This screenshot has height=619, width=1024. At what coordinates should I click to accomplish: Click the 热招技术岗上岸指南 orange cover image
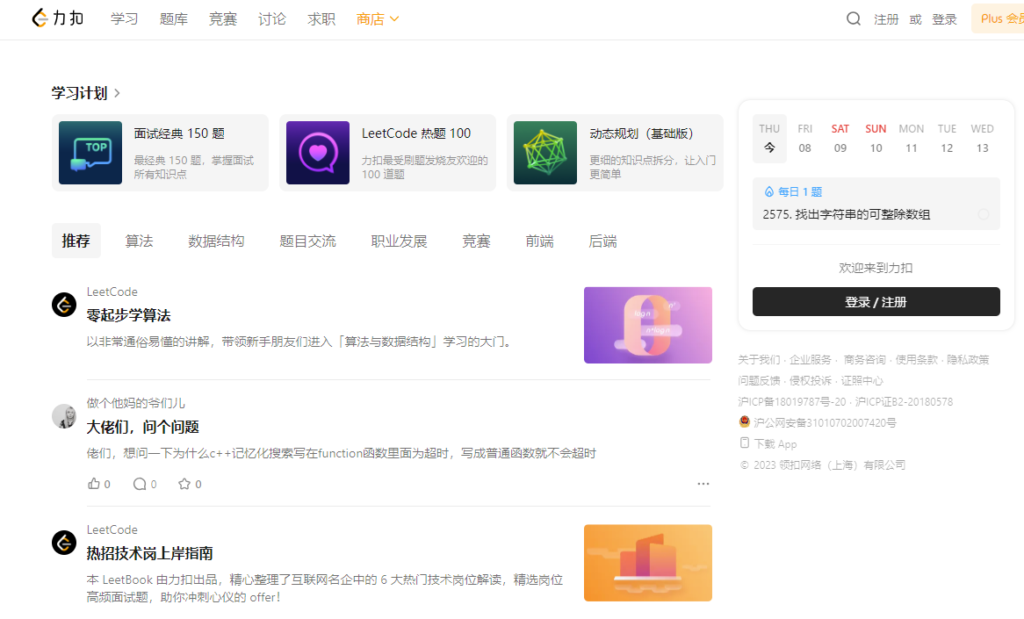click(648, 563)
